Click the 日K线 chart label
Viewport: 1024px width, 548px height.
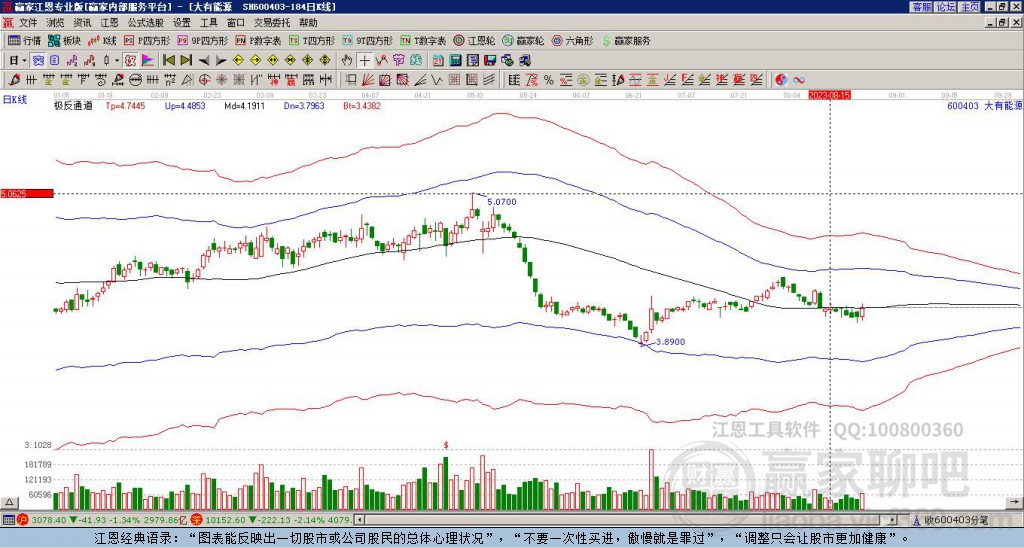[x=15, y=100]
